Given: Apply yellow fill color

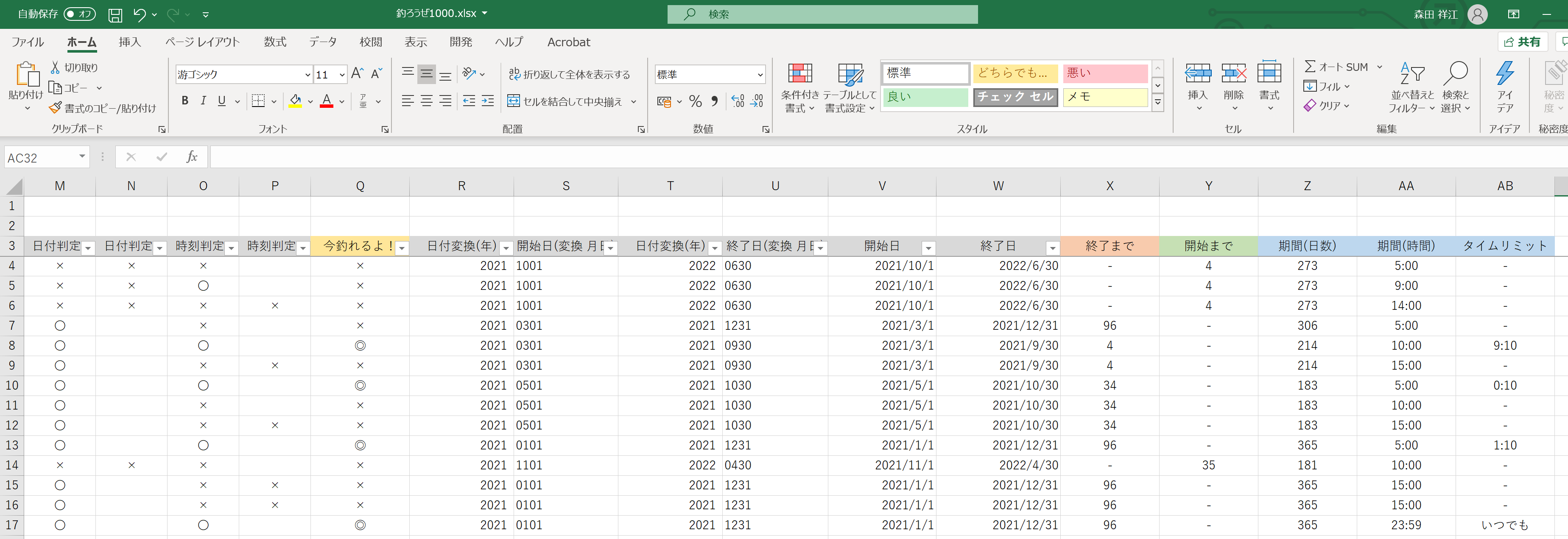Looking at the screenshot, I should tap(295, 101).
